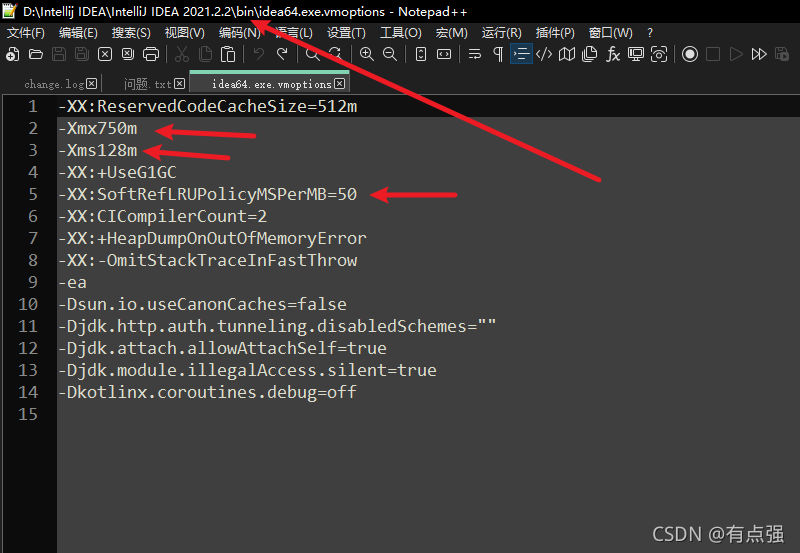Click -Dkotlinx.coroutines.debug=off line
This screenshot has width=800, height=553.
208,392
